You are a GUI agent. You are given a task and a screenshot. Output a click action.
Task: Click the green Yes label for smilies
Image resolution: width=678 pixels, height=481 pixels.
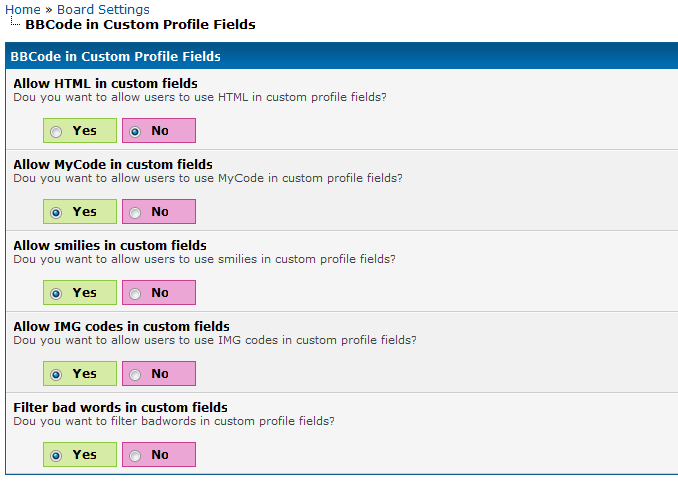point(85,293)
